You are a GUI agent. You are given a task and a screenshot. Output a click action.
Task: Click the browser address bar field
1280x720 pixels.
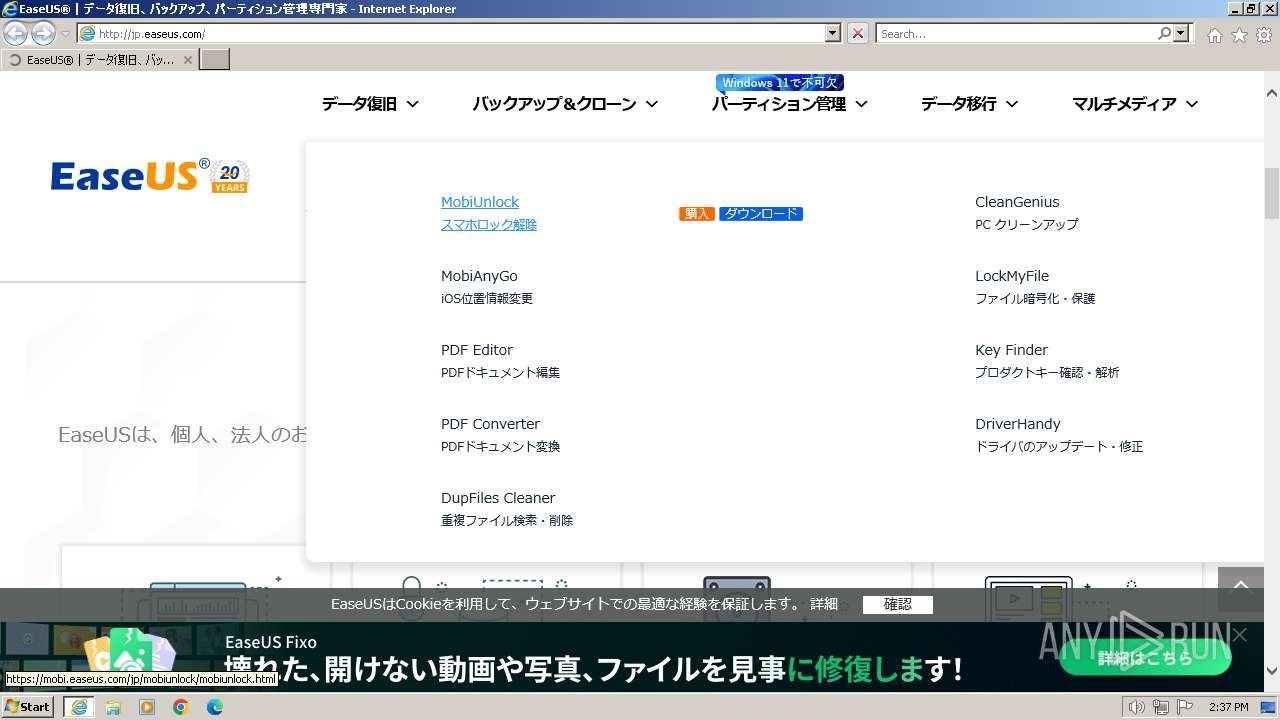tap(452, 33)
